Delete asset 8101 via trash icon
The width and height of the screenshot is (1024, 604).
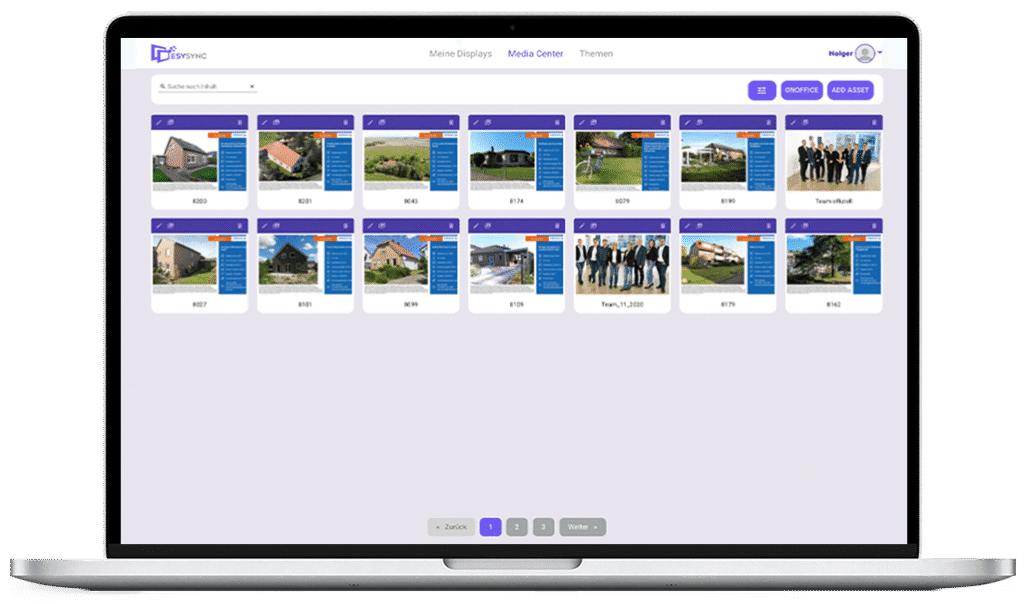point(345,225)
